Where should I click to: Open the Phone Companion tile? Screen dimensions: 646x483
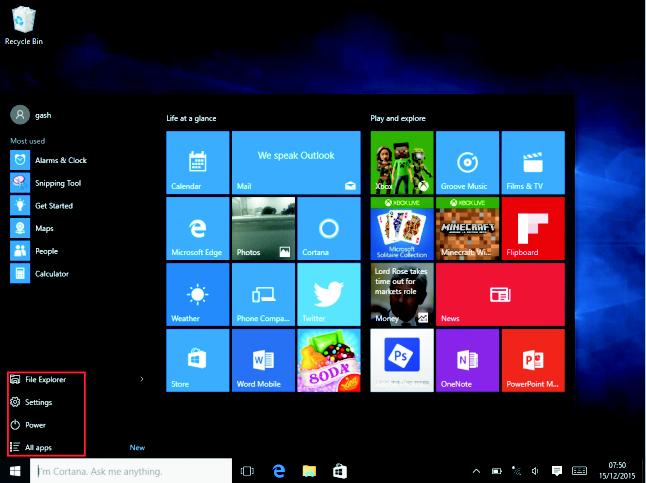click(264, 294)
